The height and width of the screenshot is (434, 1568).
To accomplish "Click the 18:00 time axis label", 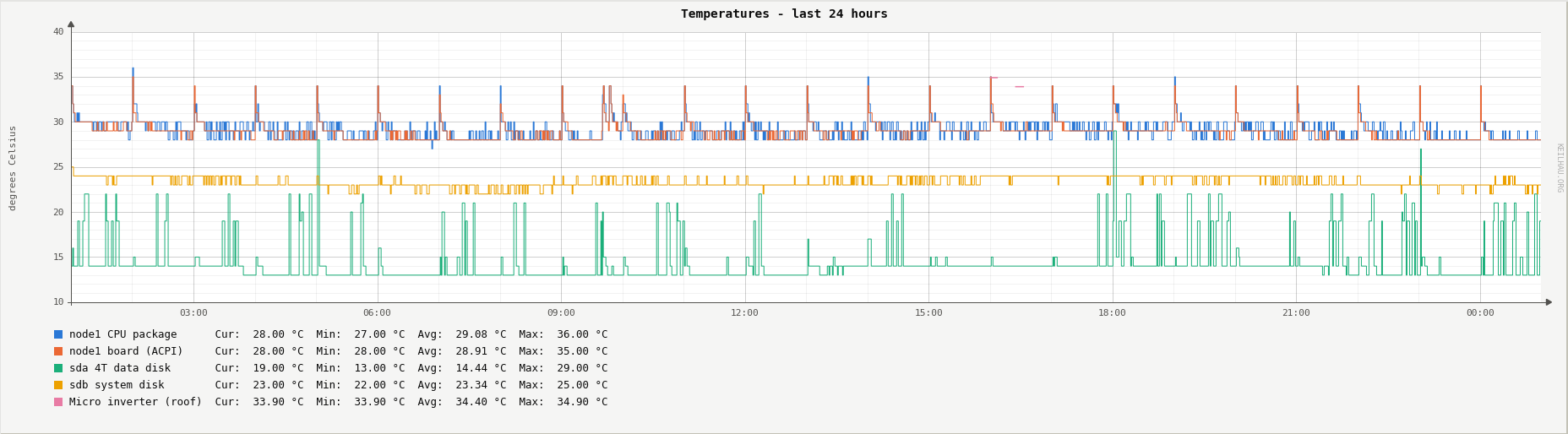I will coord(1112,313).
